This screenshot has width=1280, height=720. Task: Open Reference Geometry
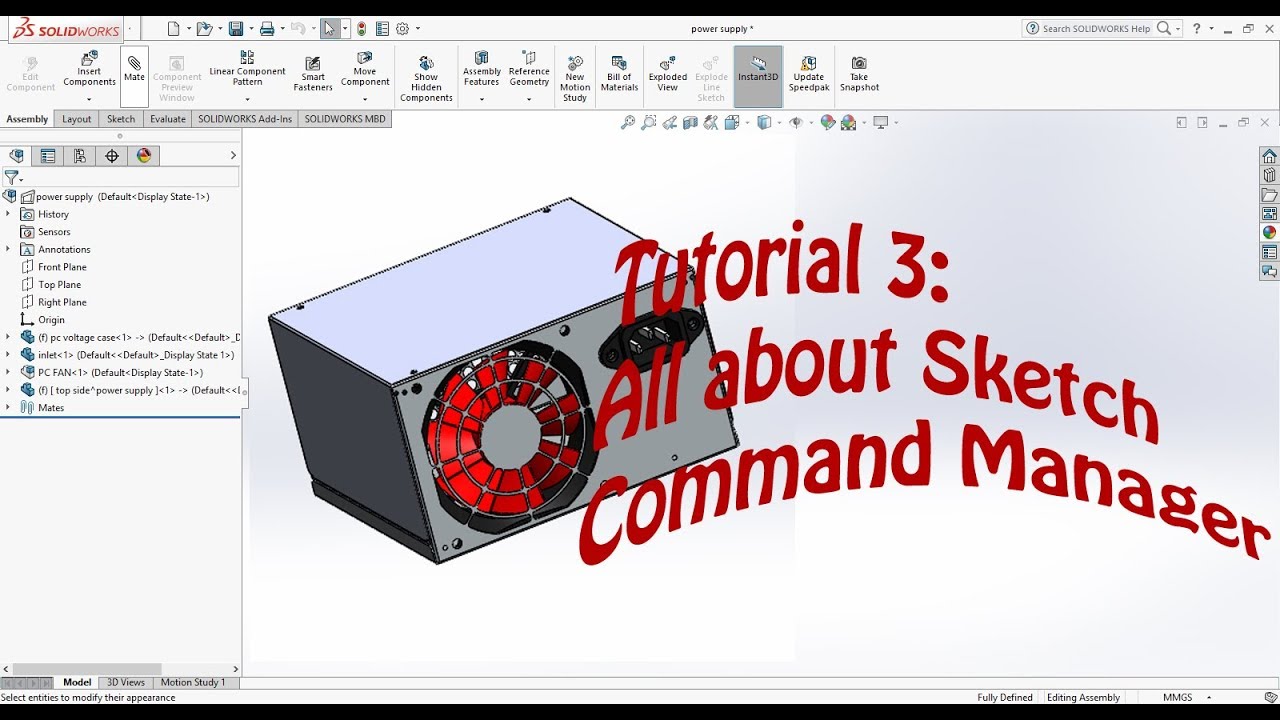click(x=529, y=70)
